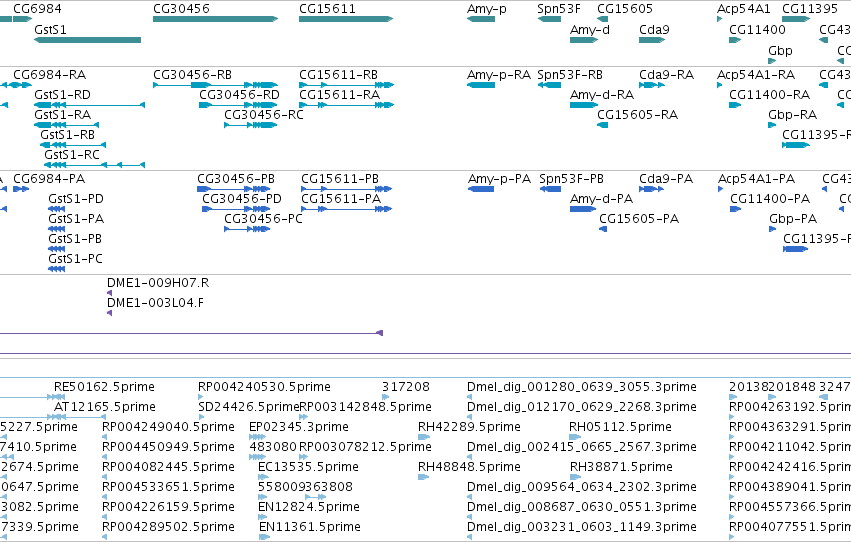The width and height of the screenshot is (851, 542).
Task: Click the CG11400-RA transcript label
Action: click(x=770, y=95)
